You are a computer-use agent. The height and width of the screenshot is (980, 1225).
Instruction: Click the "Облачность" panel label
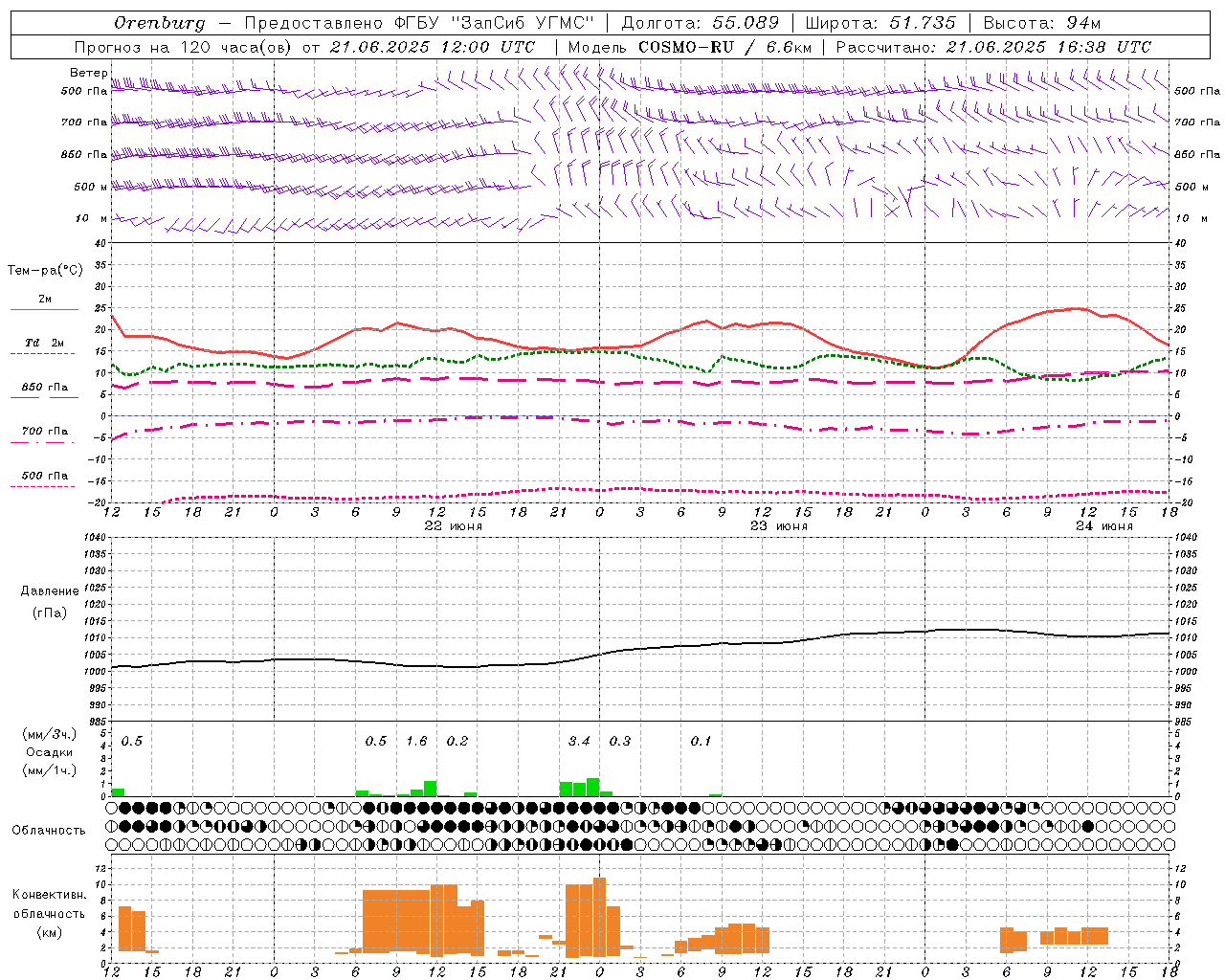[49, 831]
